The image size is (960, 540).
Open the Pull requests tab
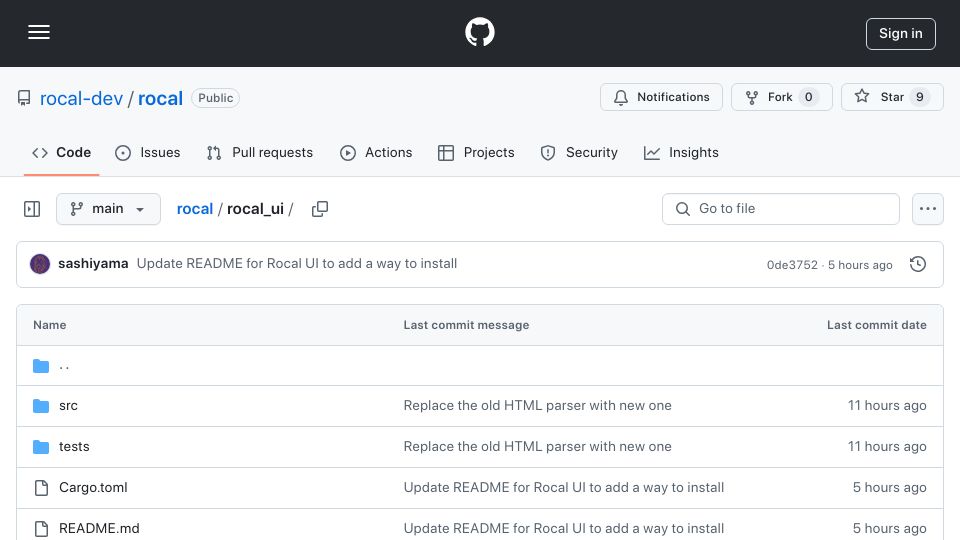tap(260, 152)
